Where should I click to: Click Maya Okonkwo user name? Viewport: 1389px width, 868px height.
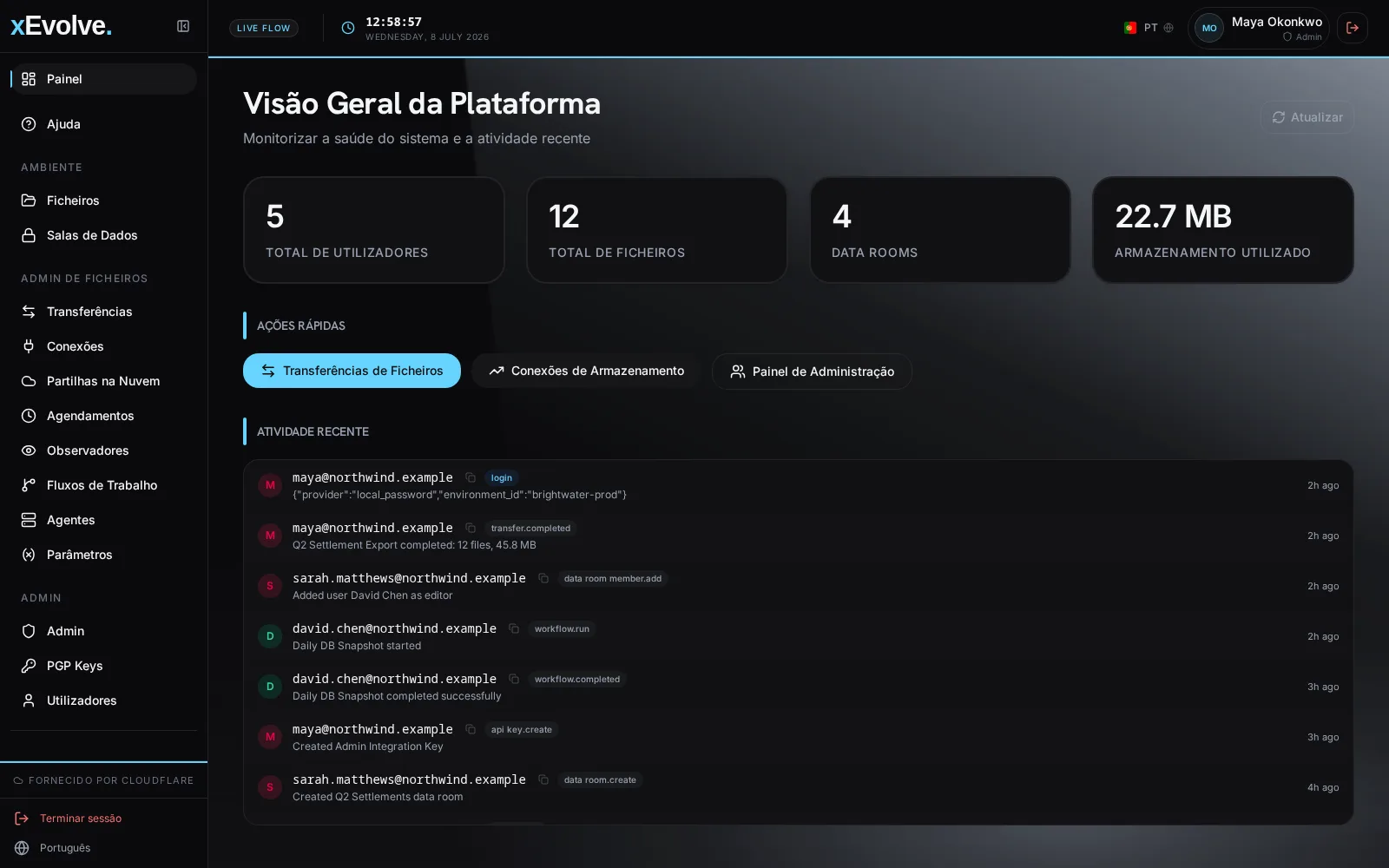pyautogui.click(x=1276, y=22)
